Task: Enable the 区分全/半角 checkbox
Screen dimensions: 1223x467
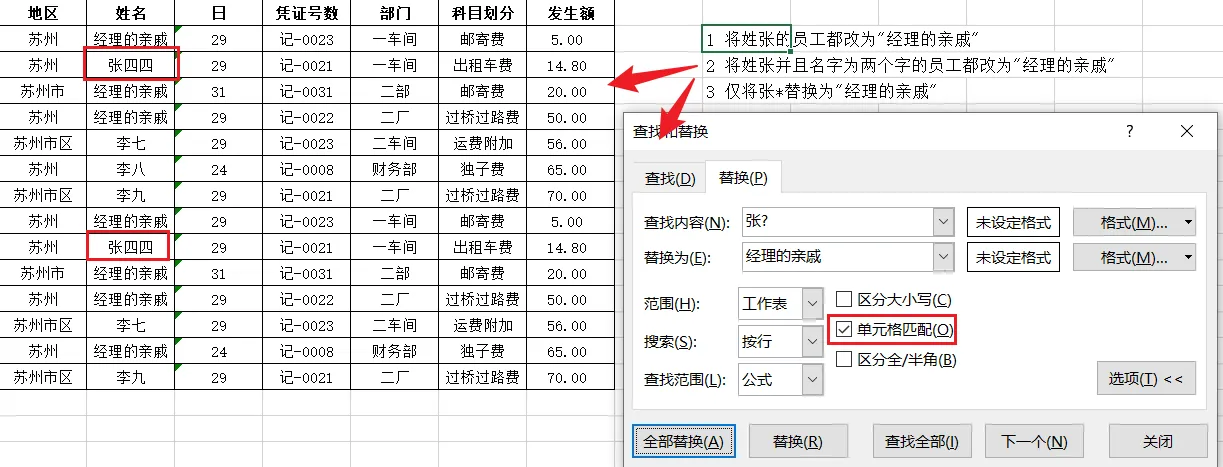Action: point(844,359)
